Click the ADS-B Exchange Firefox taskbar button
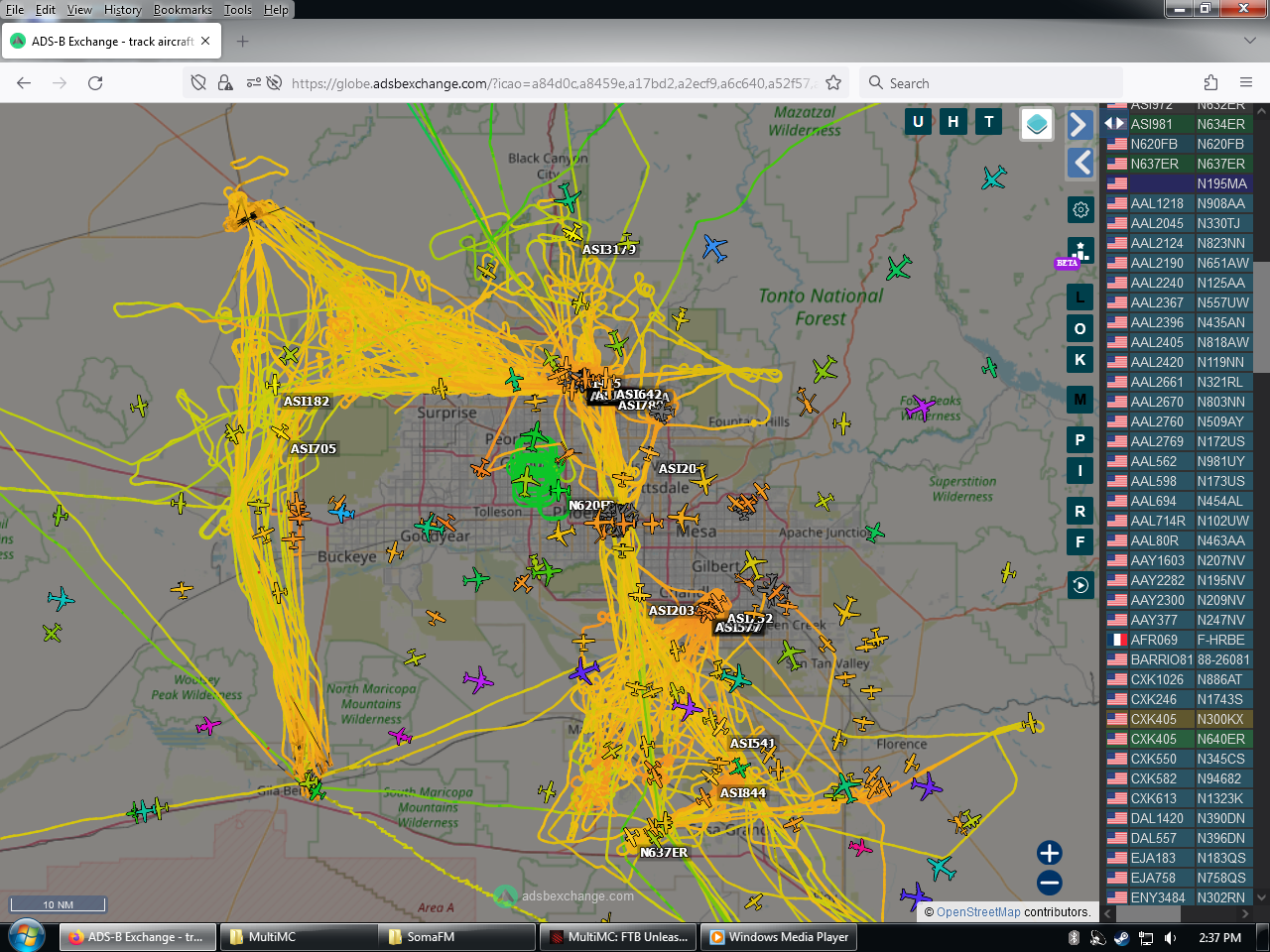Viewport: 1270px width, 952px height. (137, 937)
